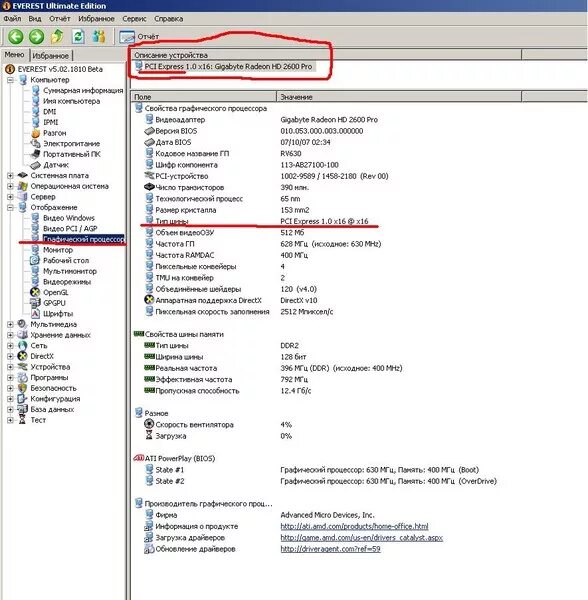Viewport: 588px width, 600px height.
Task: Click the Программы tree icon
Action: (23, 378)
